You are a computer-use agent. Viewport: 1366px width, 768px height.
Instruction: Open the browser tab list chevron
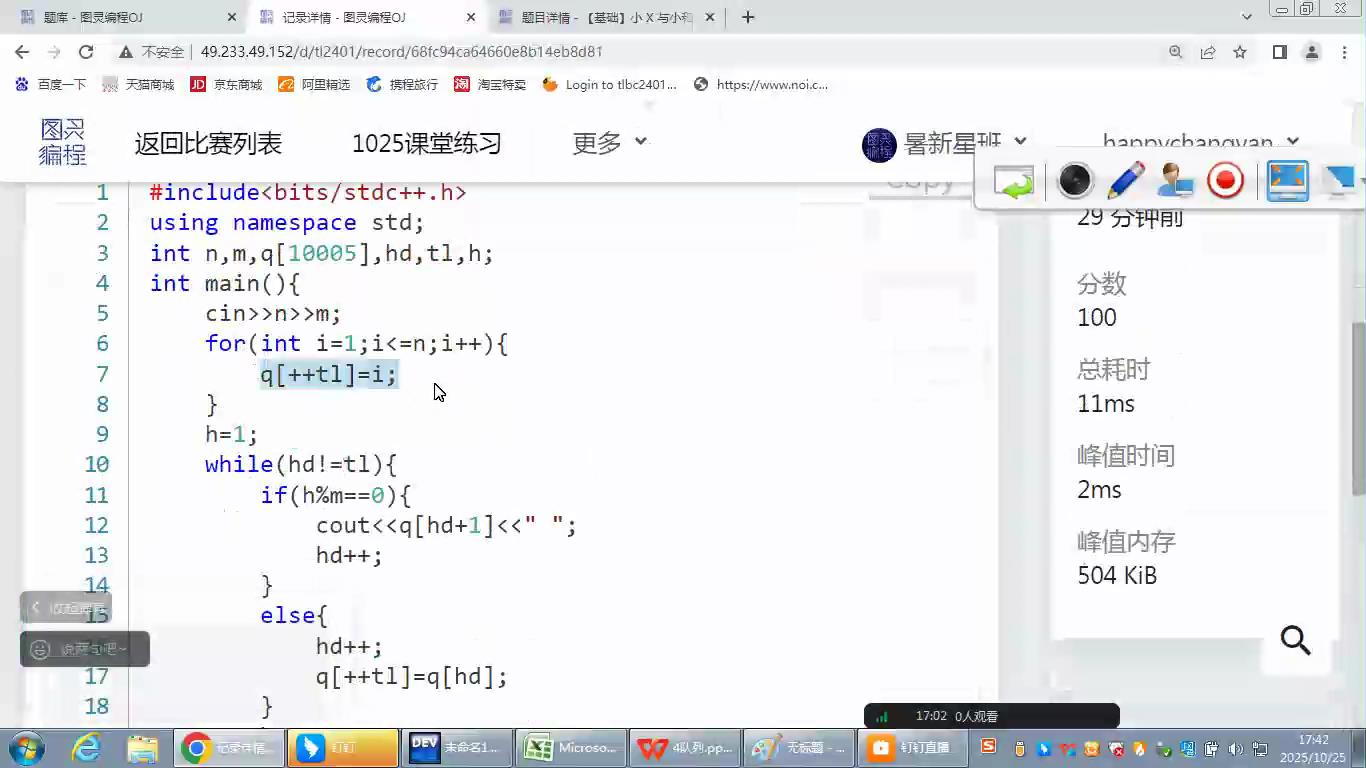(1246, 17)
